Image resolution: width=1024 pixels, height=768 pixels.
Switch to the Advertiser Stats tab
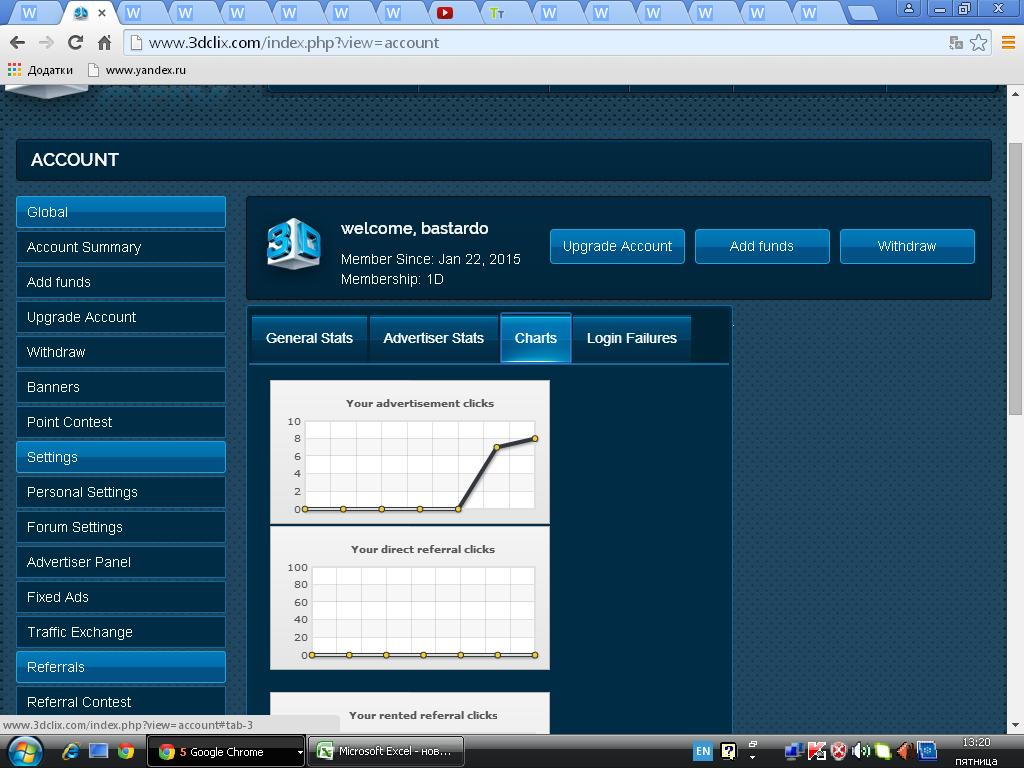click(434, 338)
